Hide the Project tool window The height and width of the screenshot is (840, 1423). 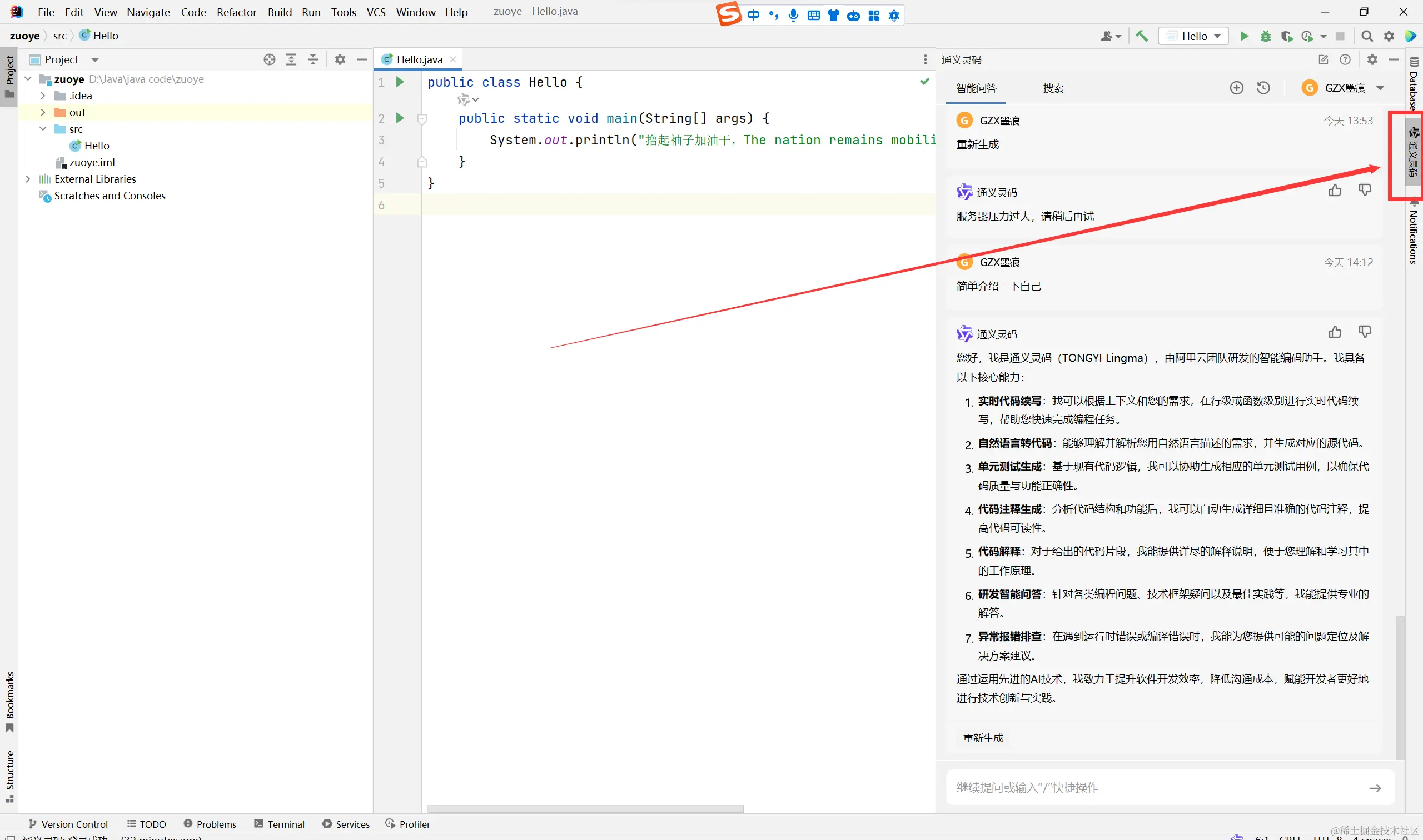click(x=362, y=59)
